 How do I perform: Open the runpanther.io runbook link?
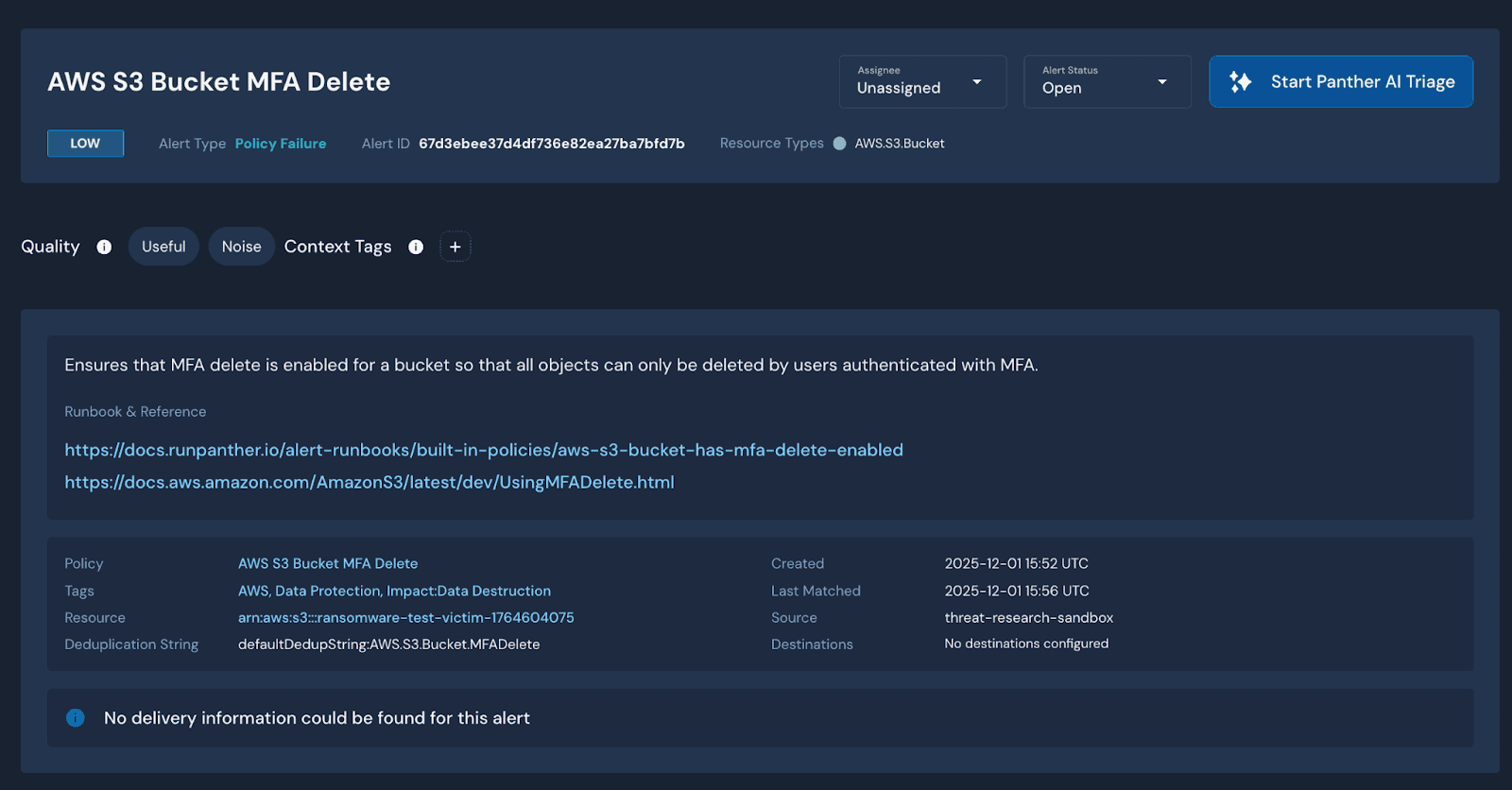484,450
